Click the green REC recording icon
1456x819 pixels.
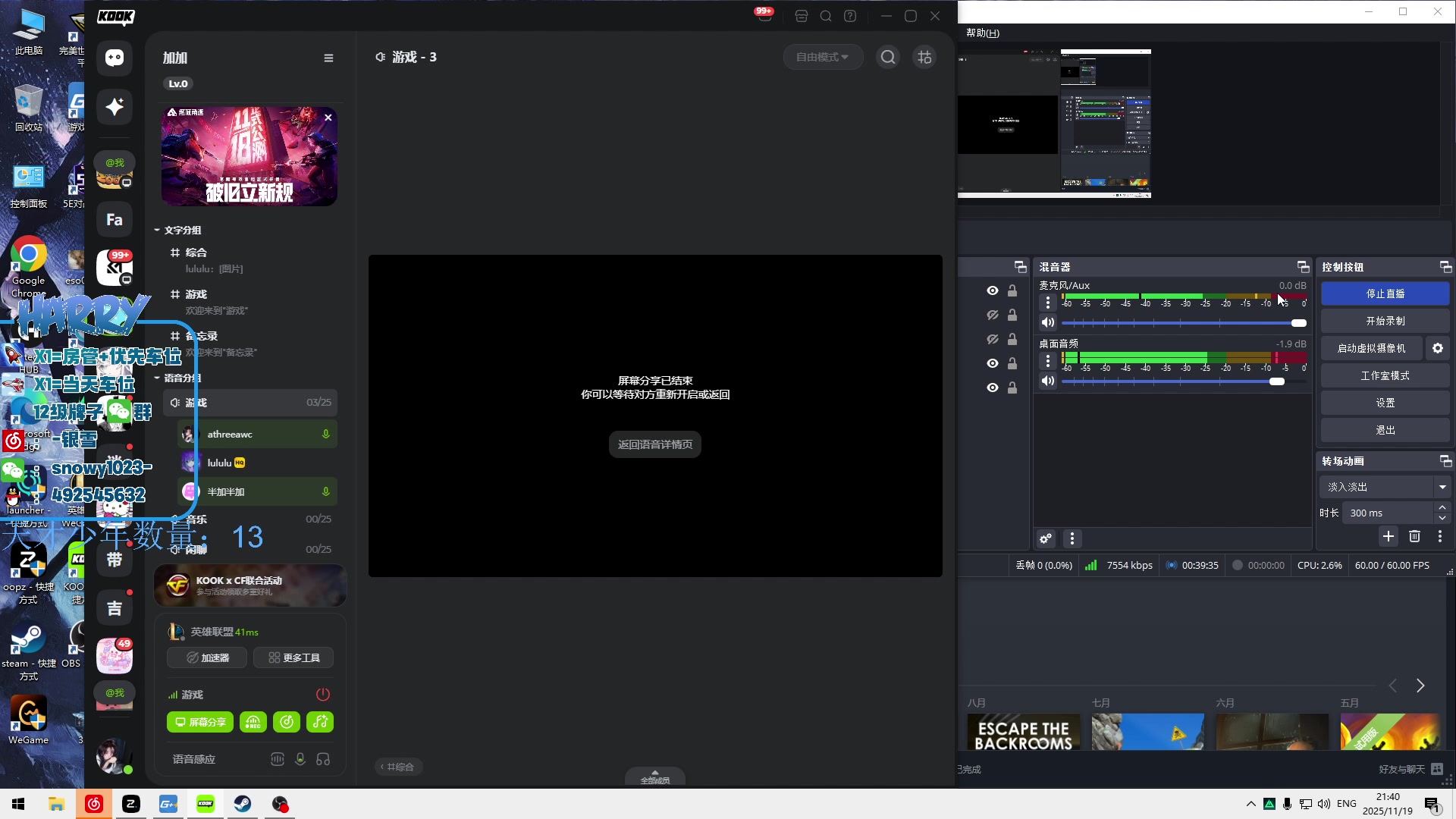click(253, 722)
